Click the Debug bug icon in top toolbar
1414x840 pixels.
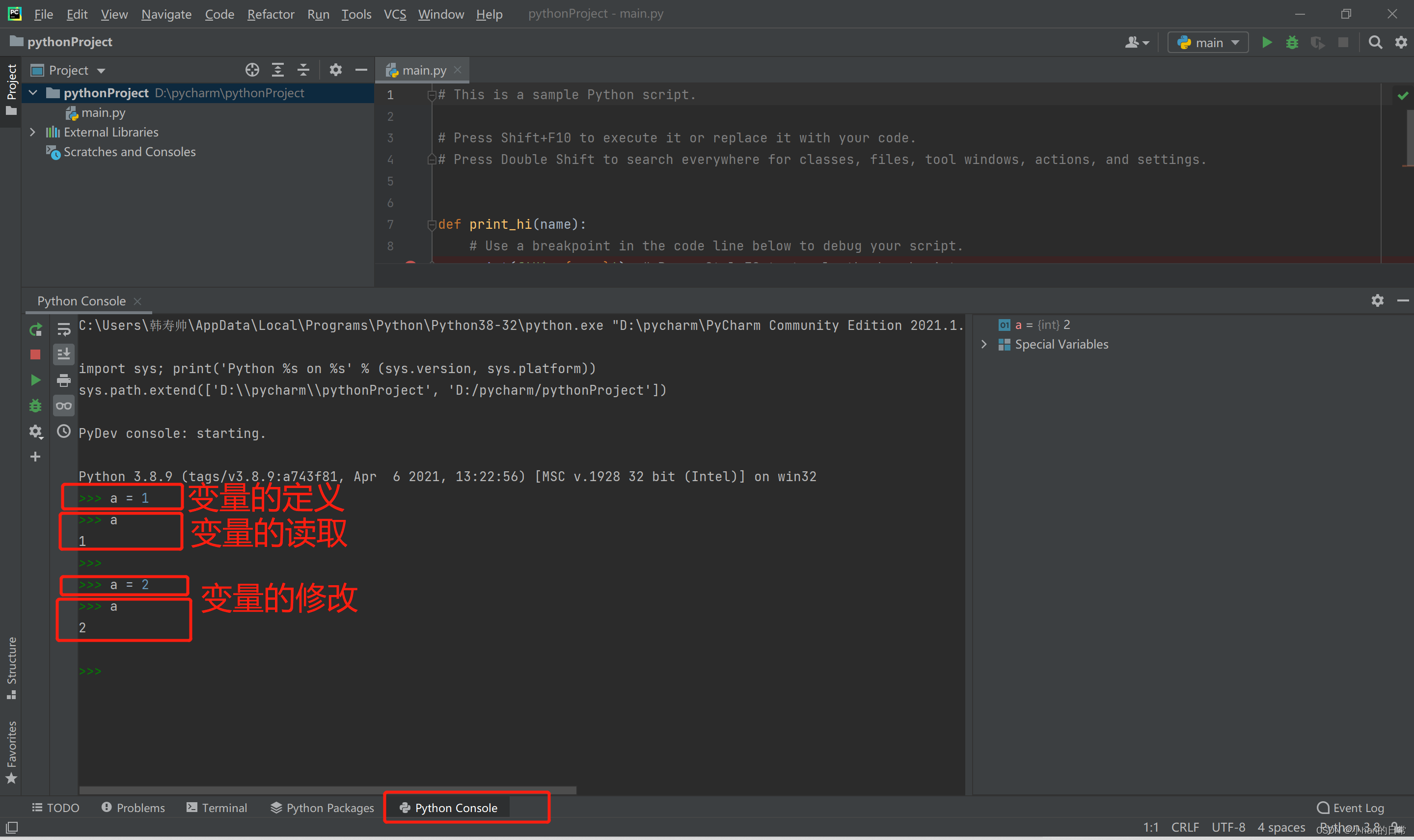click(x=1292, y=42)
